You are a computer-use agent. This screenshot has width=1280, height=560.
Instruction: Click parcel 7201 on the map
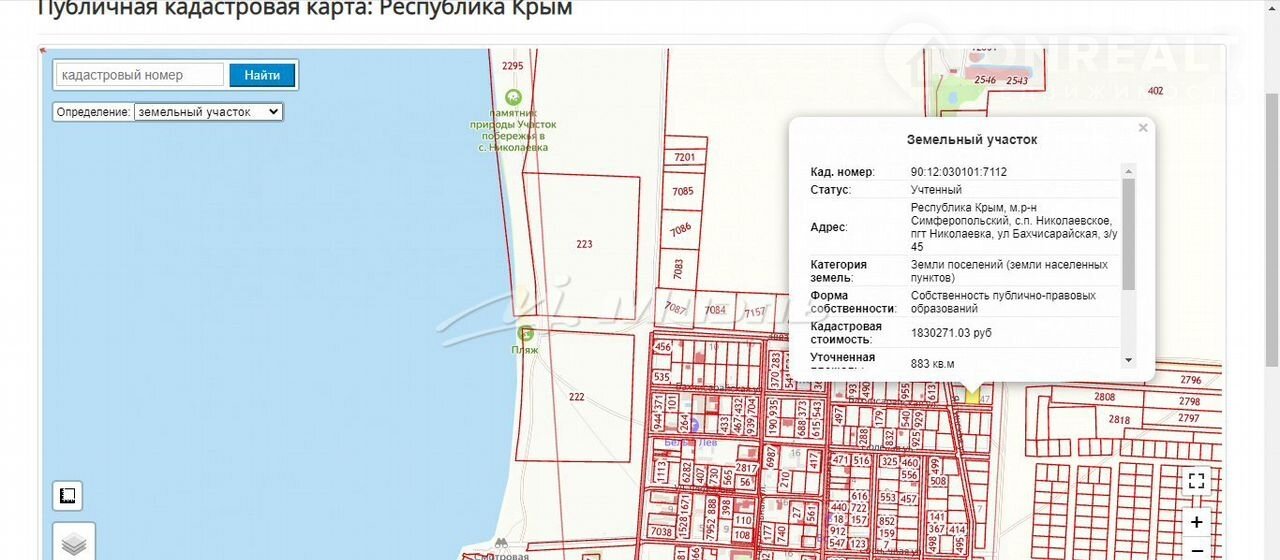tap(685, 157)
